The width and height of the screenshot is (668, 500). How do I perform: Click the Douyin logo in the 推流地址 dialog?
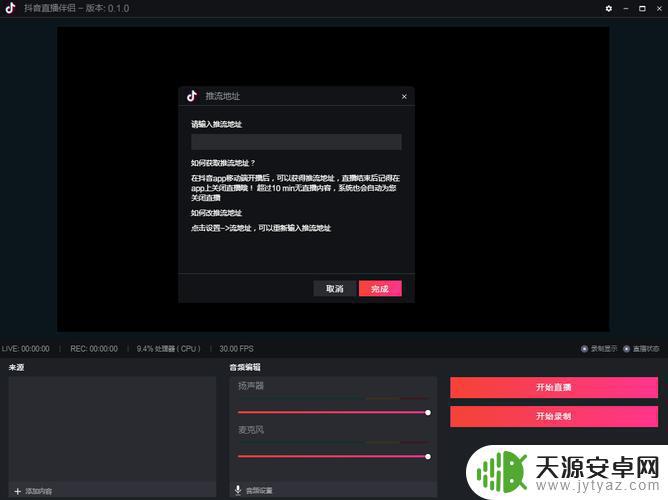[192, 96]
